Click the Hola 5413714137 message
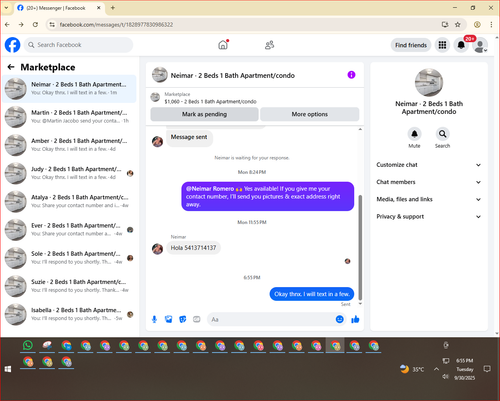This screenshot has height=401, width=500. click(193, 248)
